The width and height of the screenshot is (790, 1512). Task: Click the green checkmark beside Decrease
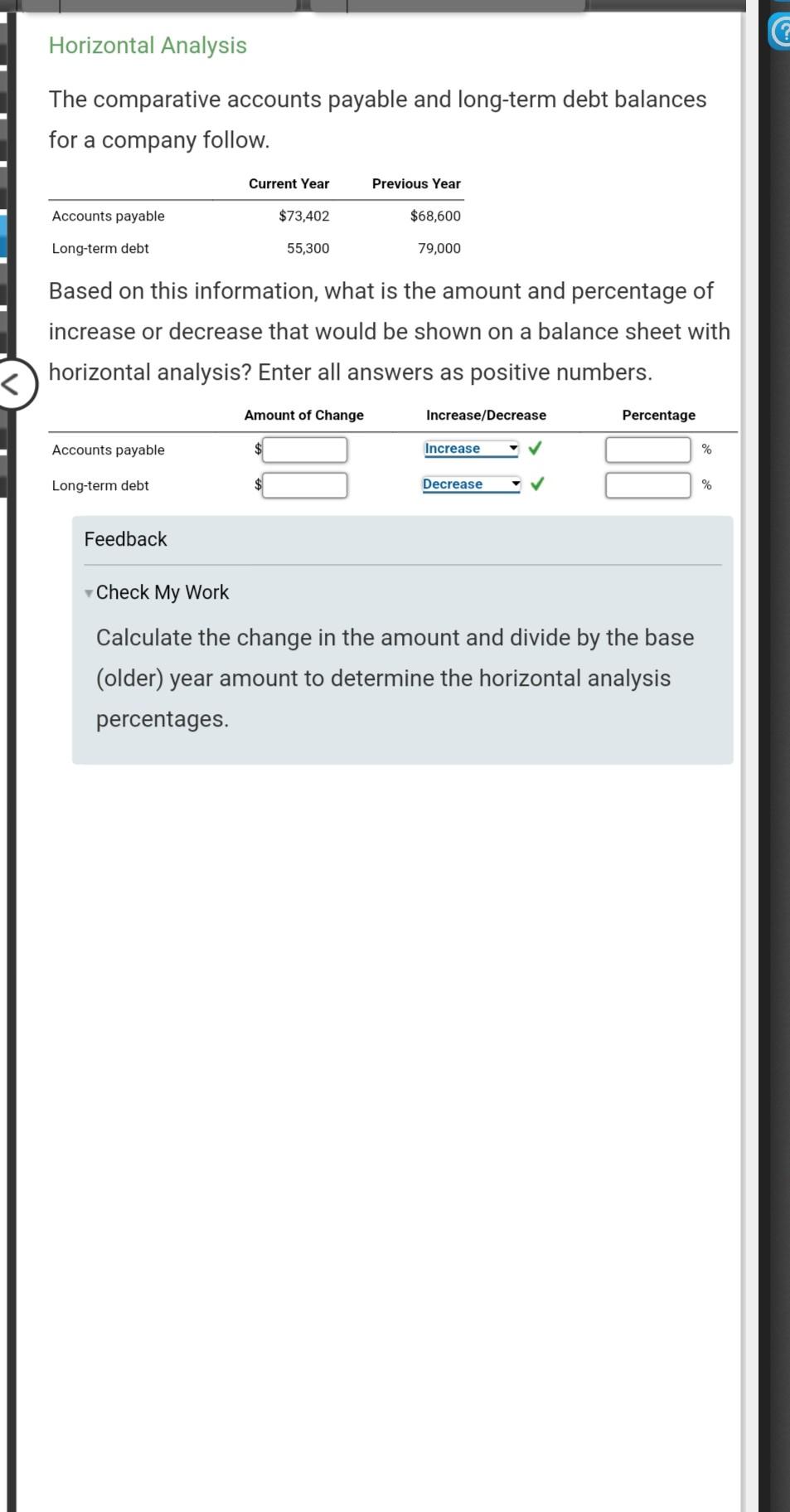pyautogui.click(x=537, y=484)
